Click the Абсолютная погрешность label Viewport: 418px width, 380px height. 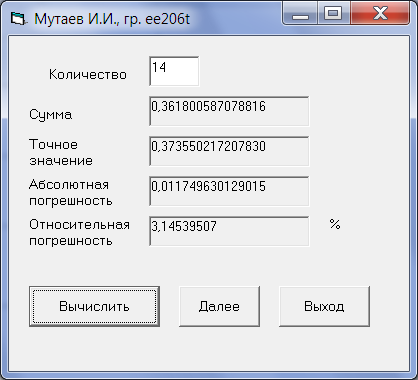tap(71, 192)
